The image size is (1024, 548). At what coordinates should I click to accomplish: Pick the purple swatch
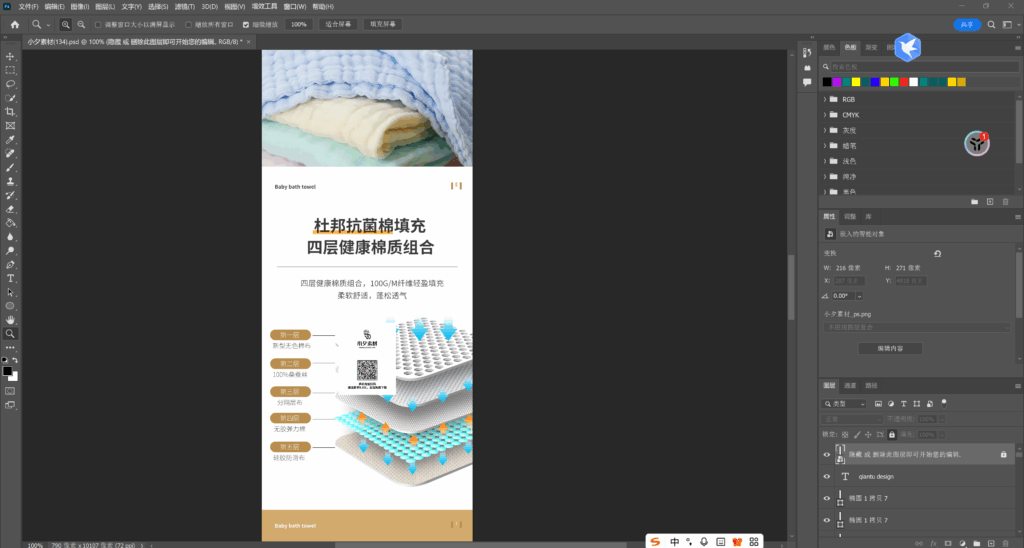(x=837, y=82)
